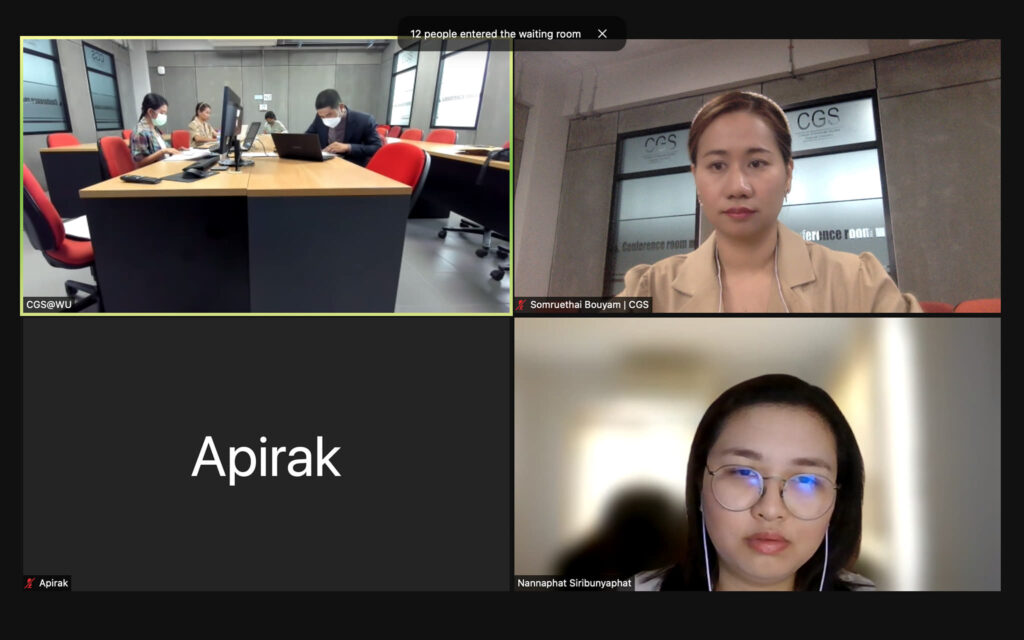Click the 'Conference room' sign in Somruethai's video
This screenshot has width=1024, height=640.
(x=656, y=245)
